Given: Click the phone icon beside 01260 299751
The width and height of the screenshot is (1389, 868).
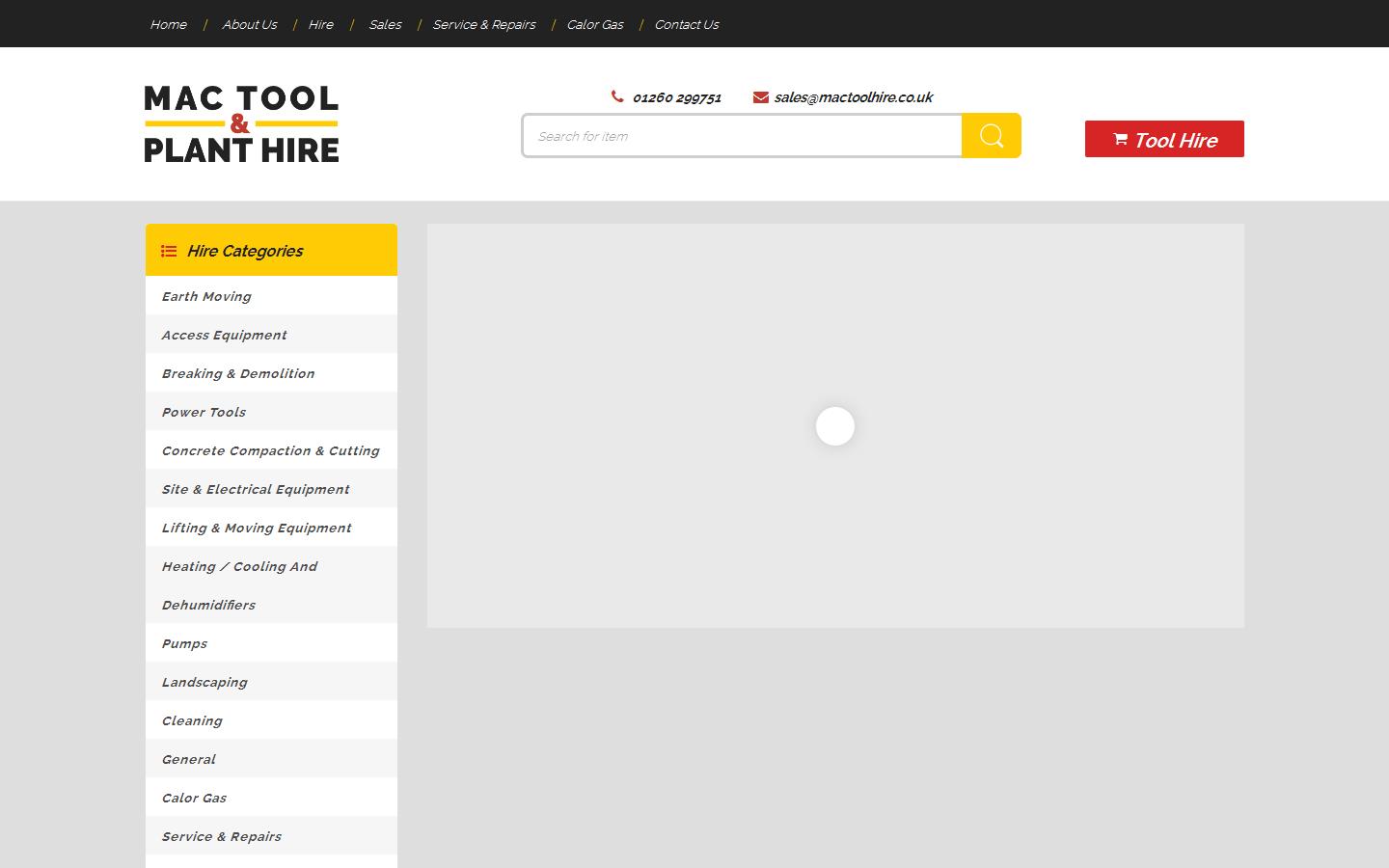Looking at the screenshot, I should pyautogui.click(x=616, y=97).
